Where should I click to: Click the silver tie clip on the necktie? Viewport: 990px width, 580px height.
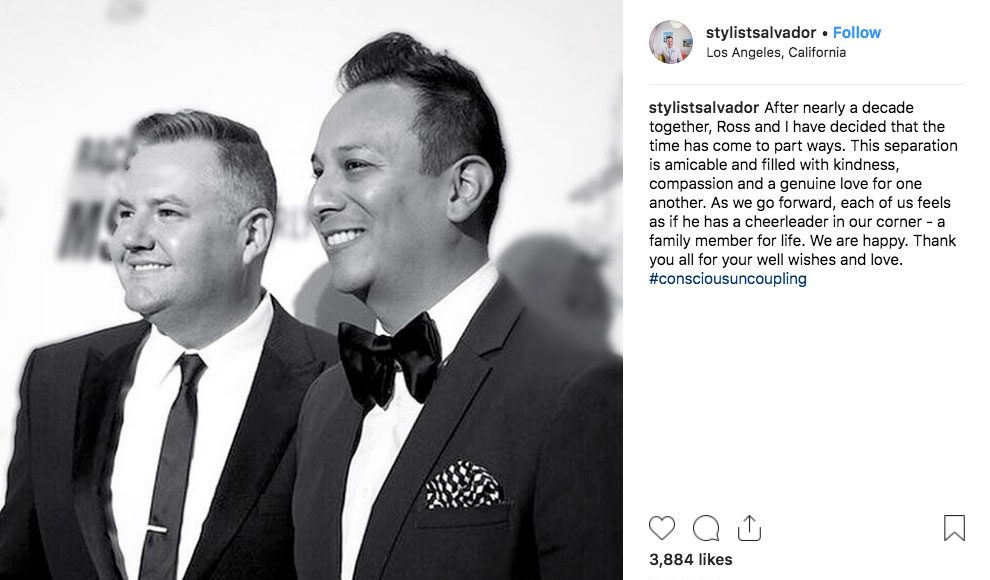157,528
